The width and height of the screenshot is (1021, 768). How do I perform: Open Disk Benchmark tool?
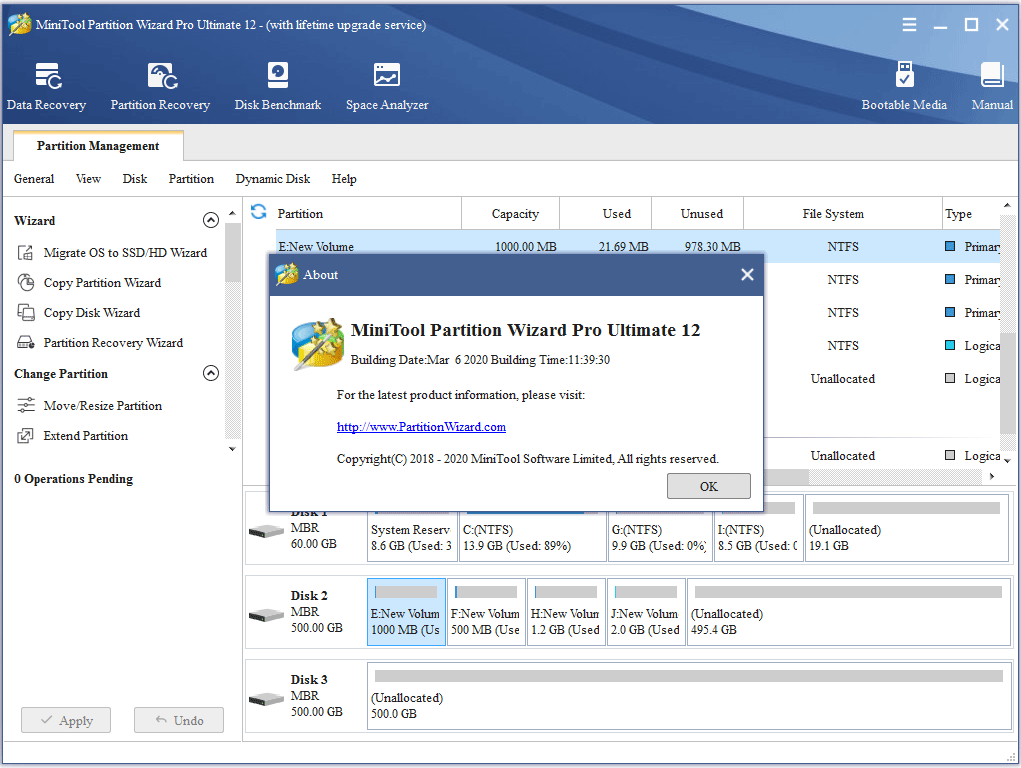pyautogui.click(x=278, y=87)
